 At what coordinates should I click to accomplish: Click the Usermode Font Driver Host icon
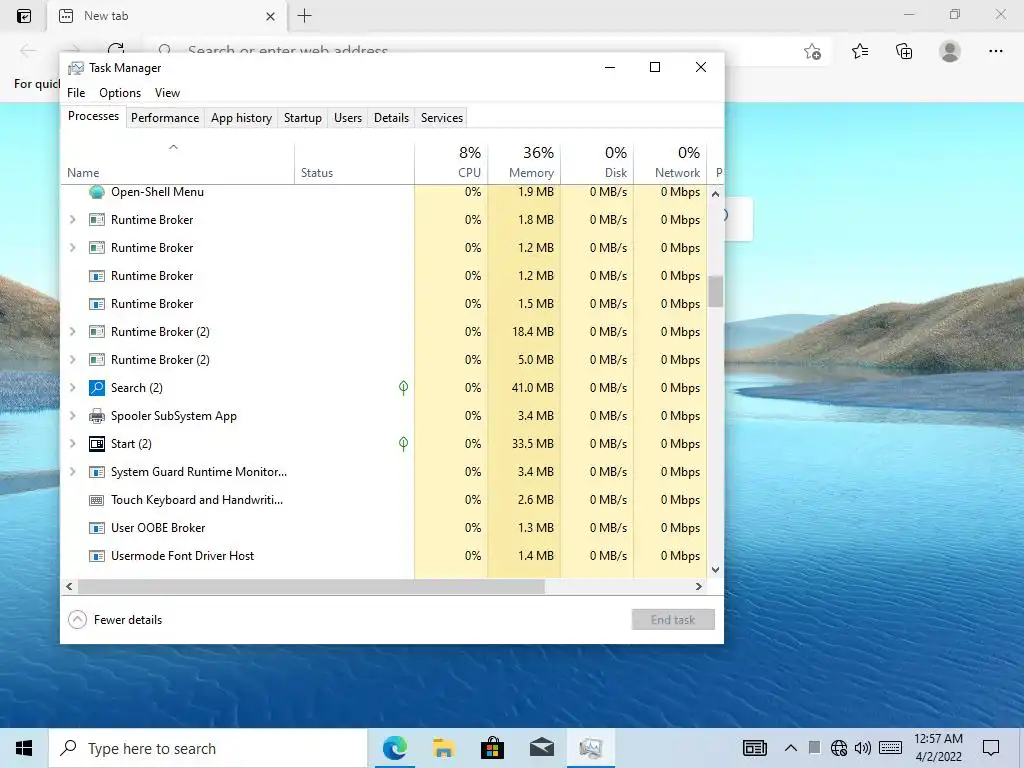pyautogui.click(x=97, y=556)
